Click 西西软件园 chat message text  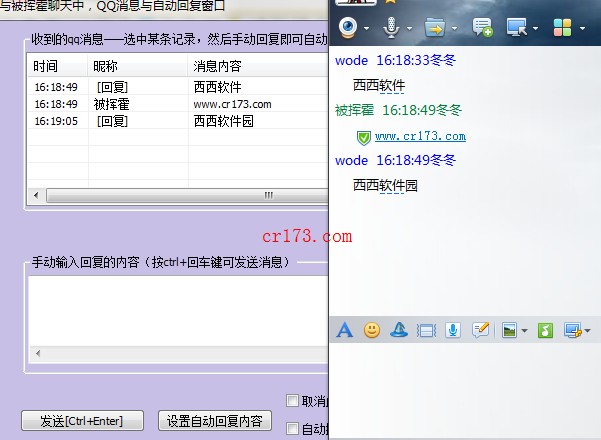[x=385, y=186]
